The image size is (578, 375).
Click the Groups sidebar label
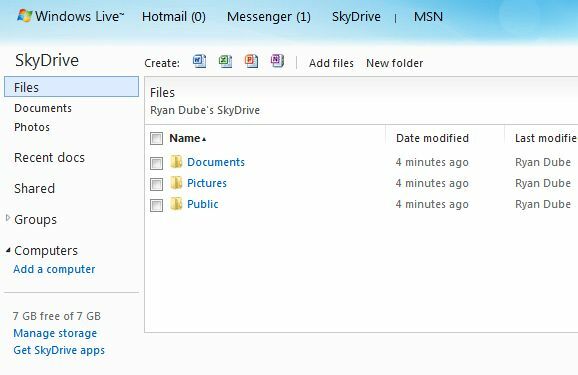point(35,220)
